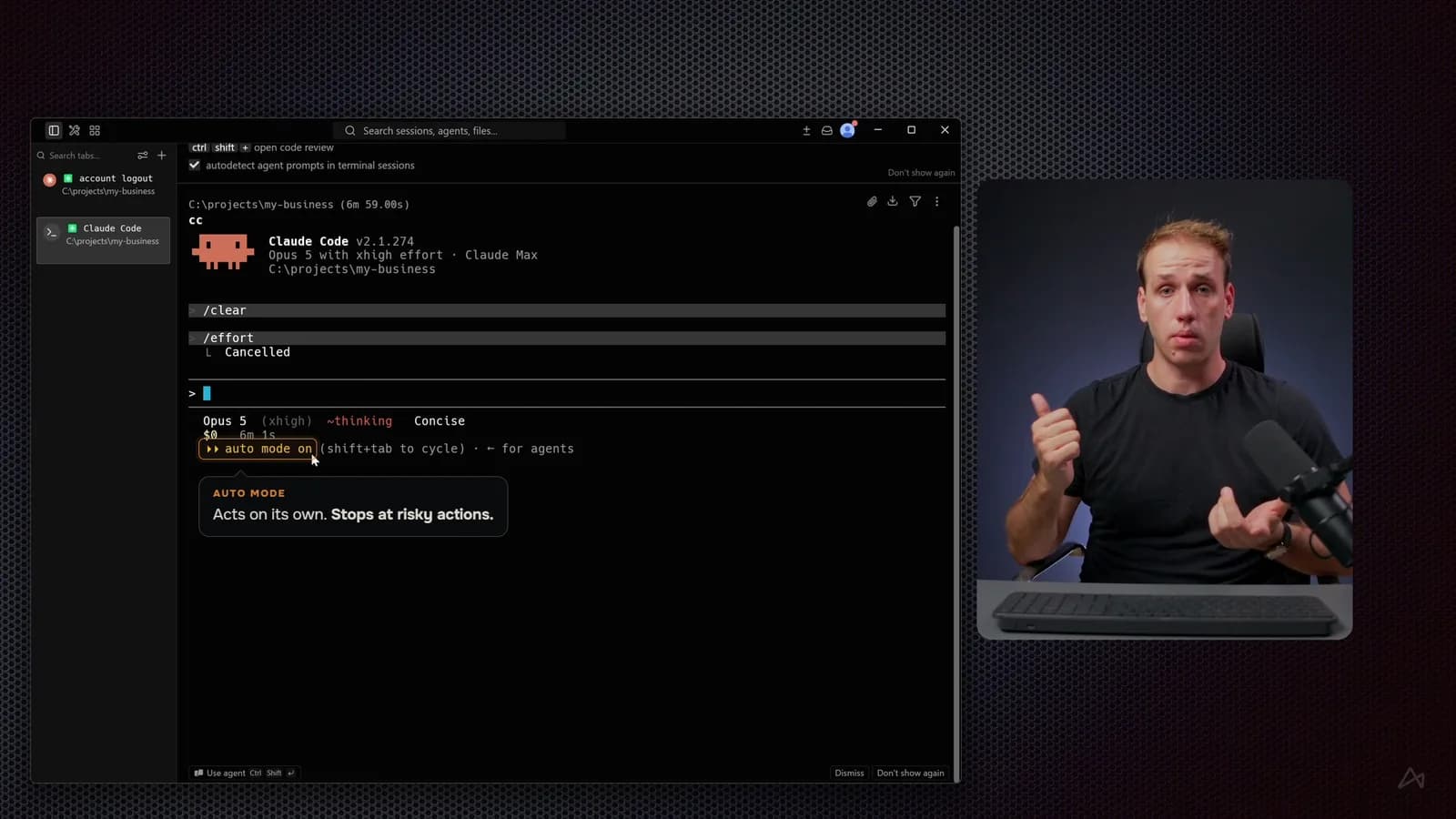Screen dimensions: 1456x819
Task: Click the Use agent button
Action: 245,773
